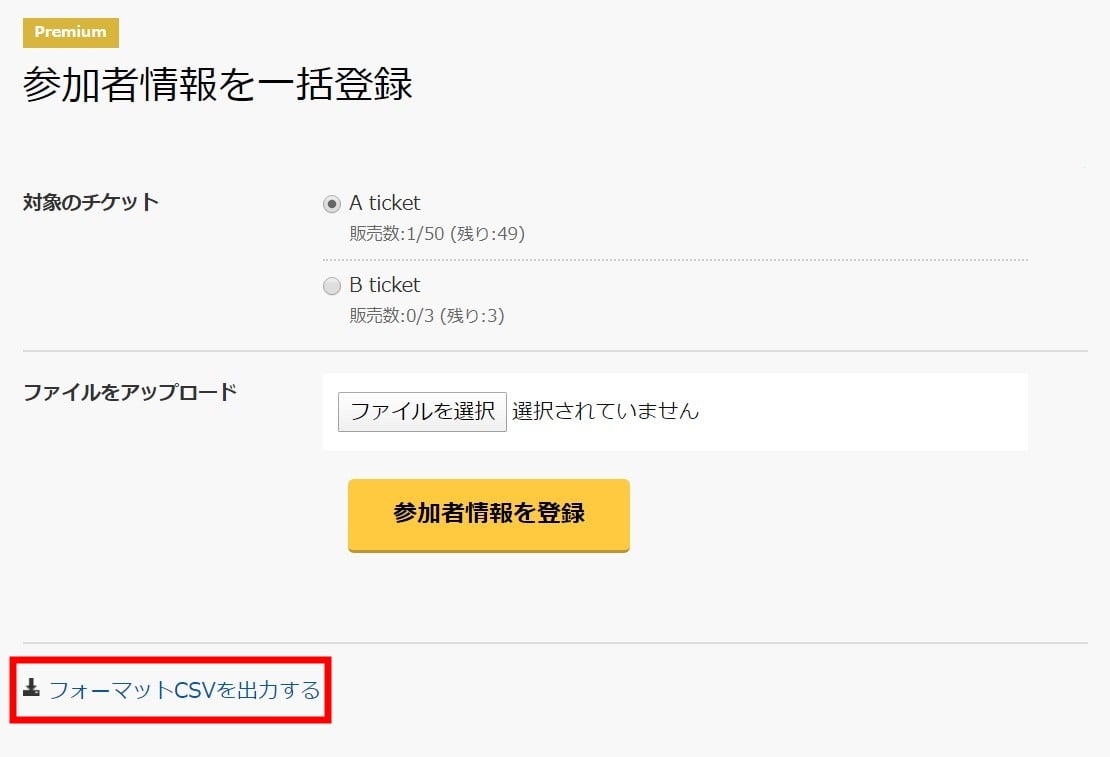The height and width of the screenshot is (757, 1110).
Task: Click inside the file upload panel area
Action: click(x=675, y=411)
